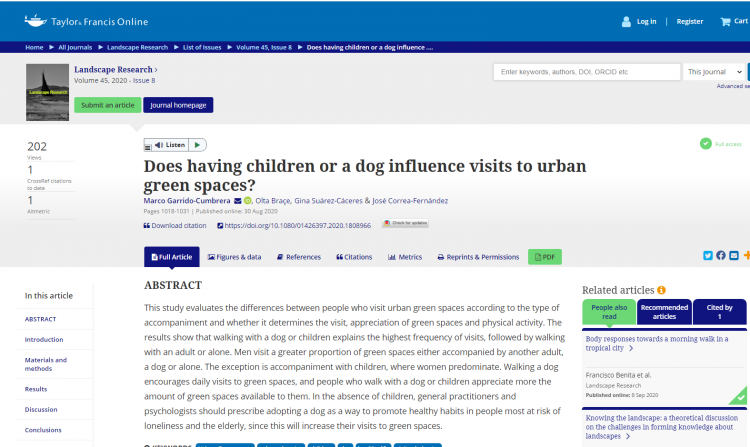Click the Related articles info icon
This screenshot has height=447, width=750.
tap(661, 290)
